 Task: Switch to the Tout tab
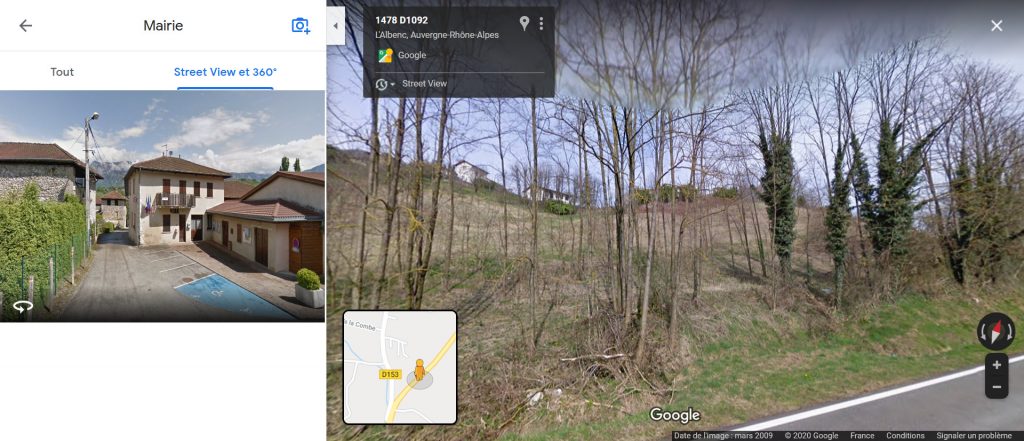(x=62, y=72)
